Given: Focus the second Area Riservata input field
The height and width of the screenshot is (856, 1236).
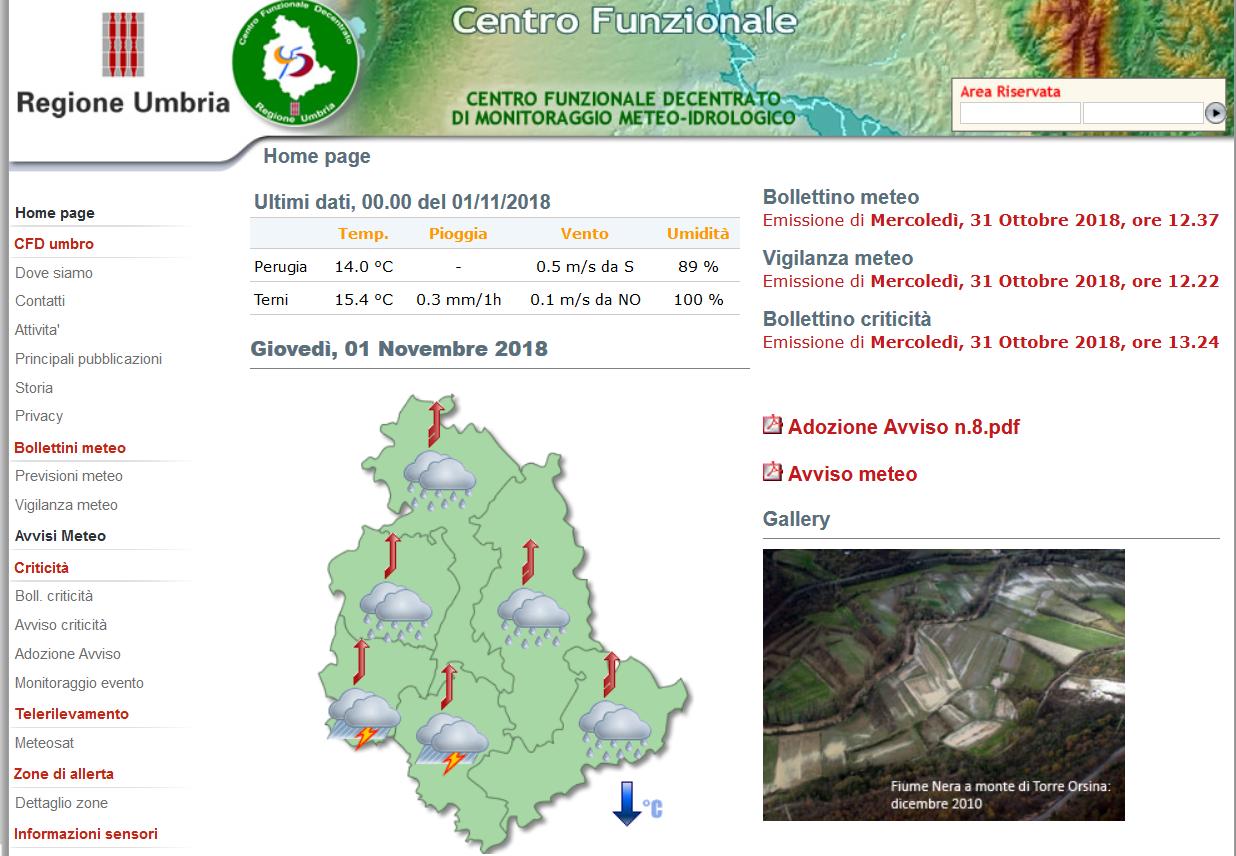Looking at the screenshot, I should 1143,113.
